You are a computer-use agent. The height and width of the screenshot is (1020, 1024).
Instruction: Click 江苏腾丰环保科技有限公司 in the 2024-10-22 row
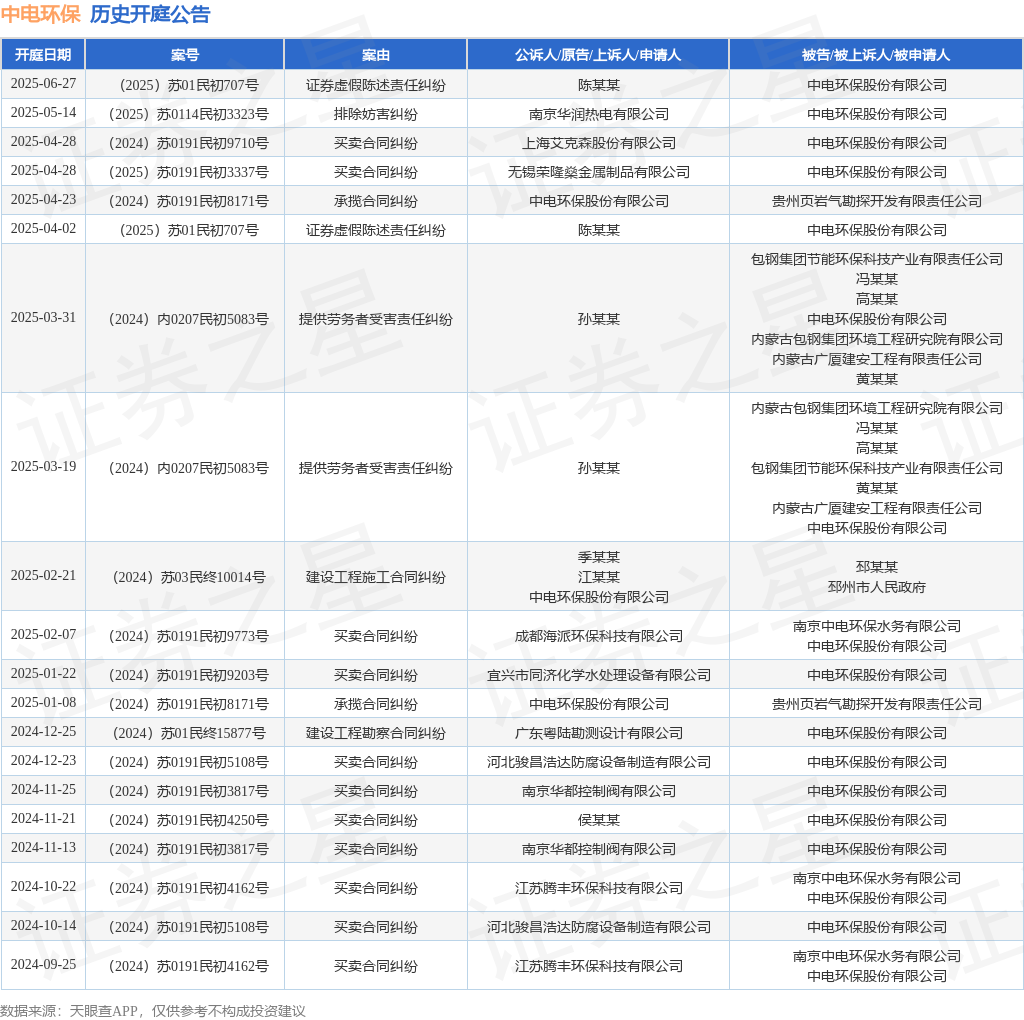(599, 888)
